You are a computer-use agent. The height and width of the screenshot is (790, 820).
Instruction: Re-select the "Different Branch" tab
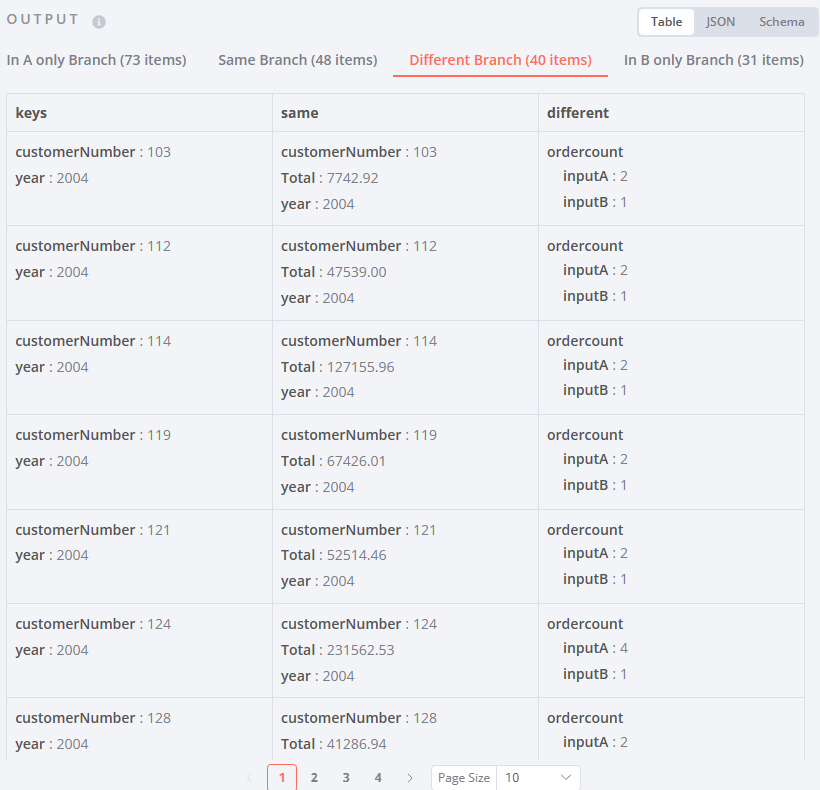(500, 60)
